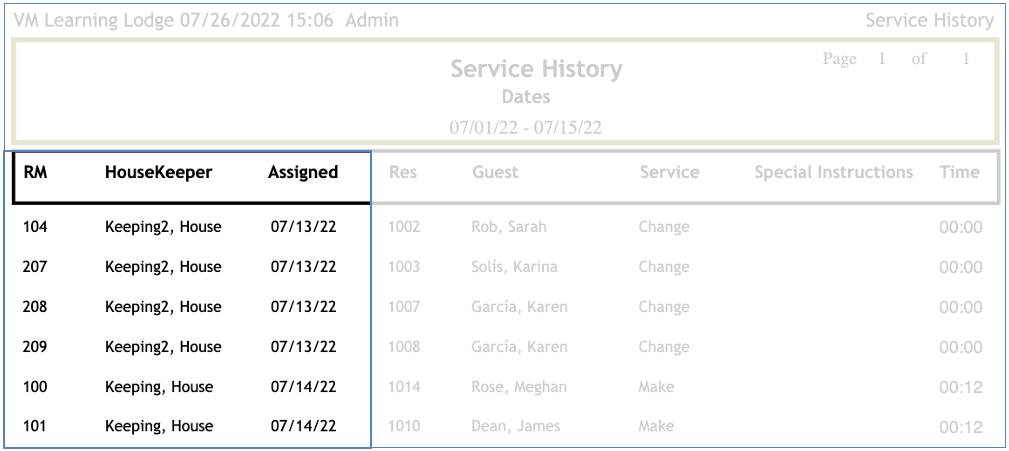1009x451 pixels.
Task: Click the Assigned column header
Action: (x=303, y=172)
